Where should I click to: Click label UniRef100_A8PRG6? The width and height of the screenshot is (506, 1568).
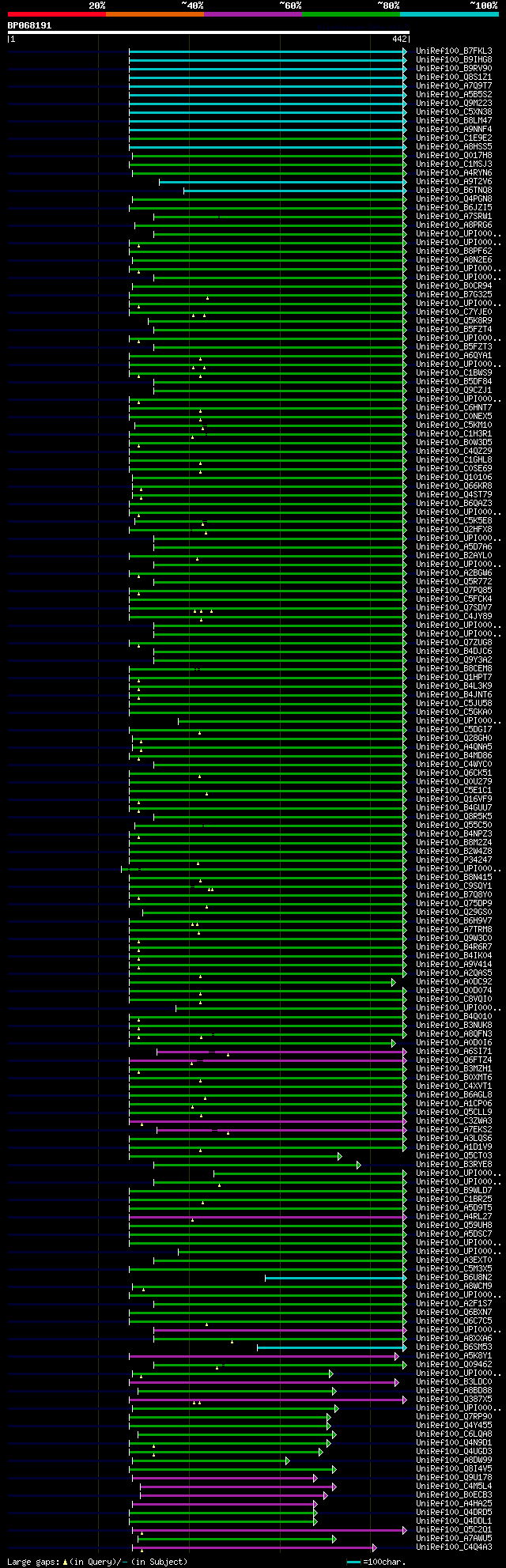point(454,225)
